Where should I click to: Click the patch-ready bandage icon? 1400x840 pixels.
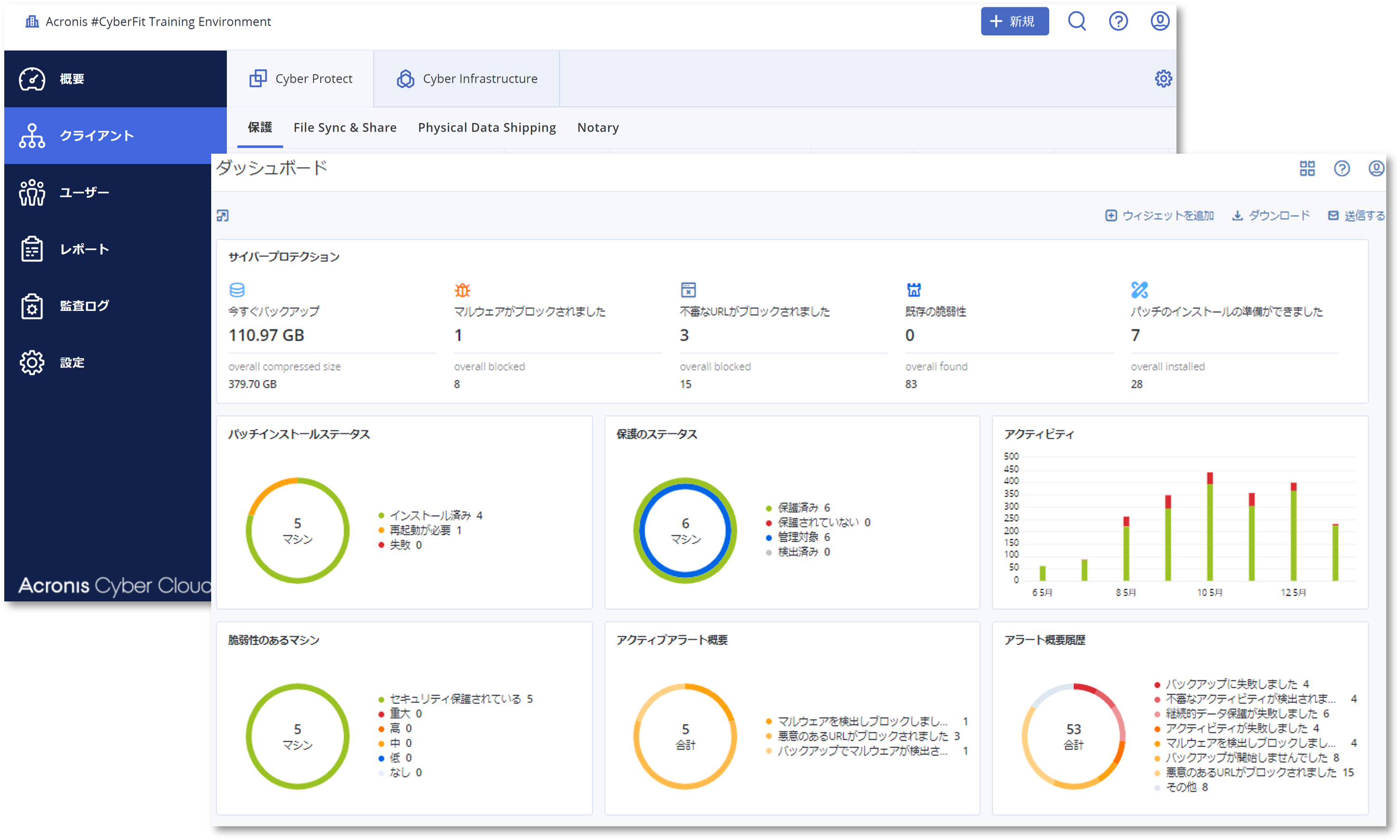1139,290
